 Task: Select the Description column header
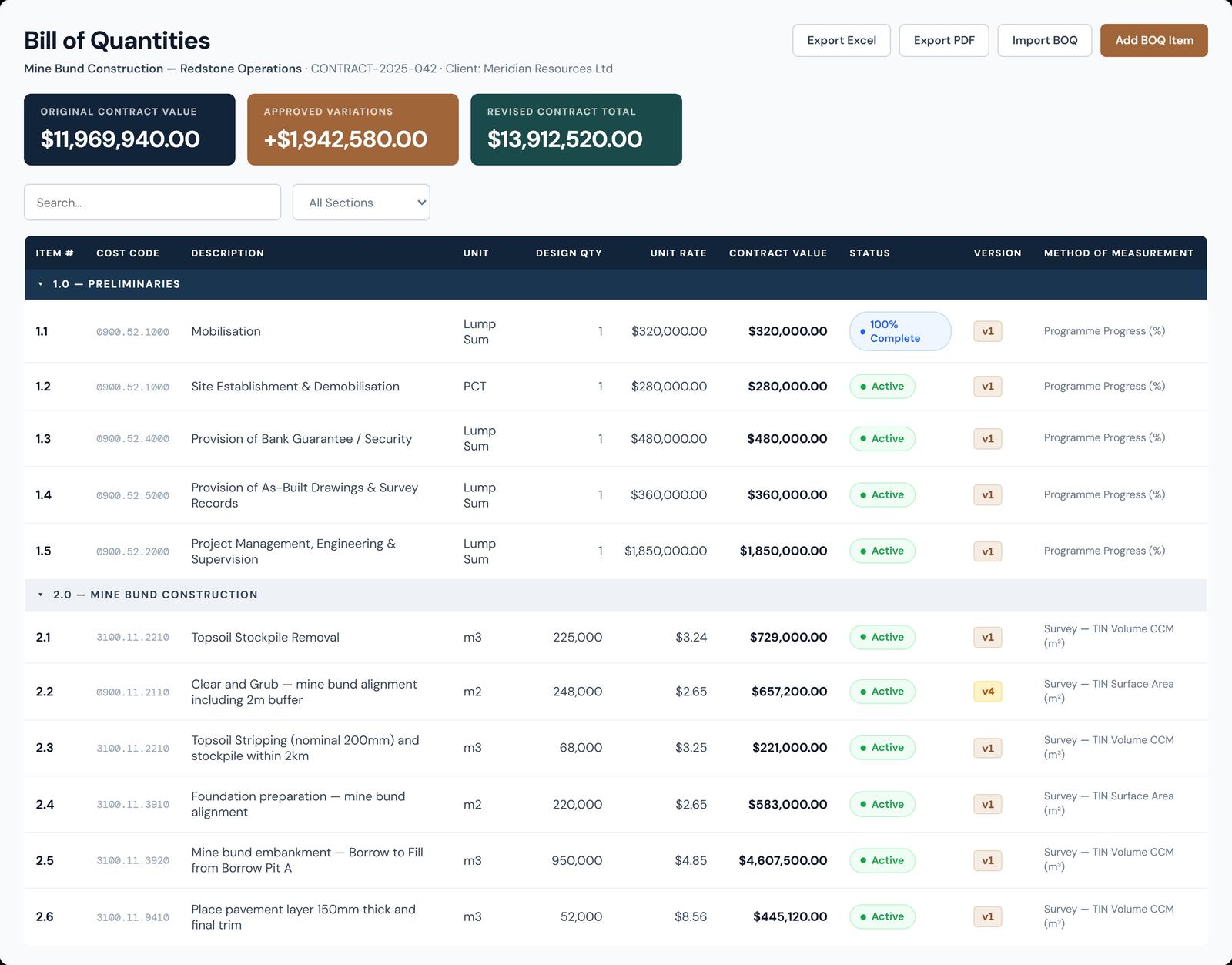coord(227,253)
